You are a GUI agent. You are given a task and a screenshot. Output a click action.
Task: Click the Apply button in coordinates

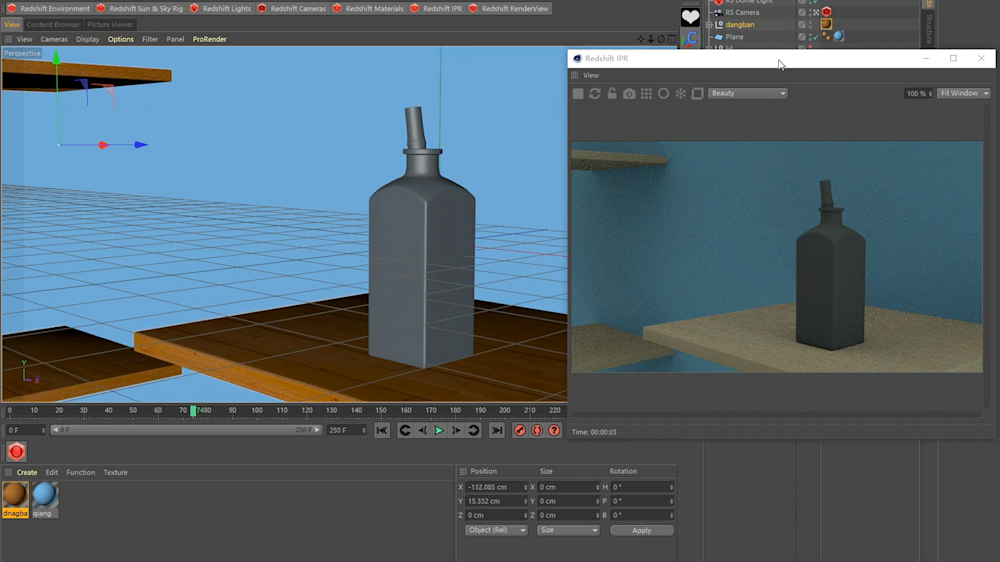(641, 530)
